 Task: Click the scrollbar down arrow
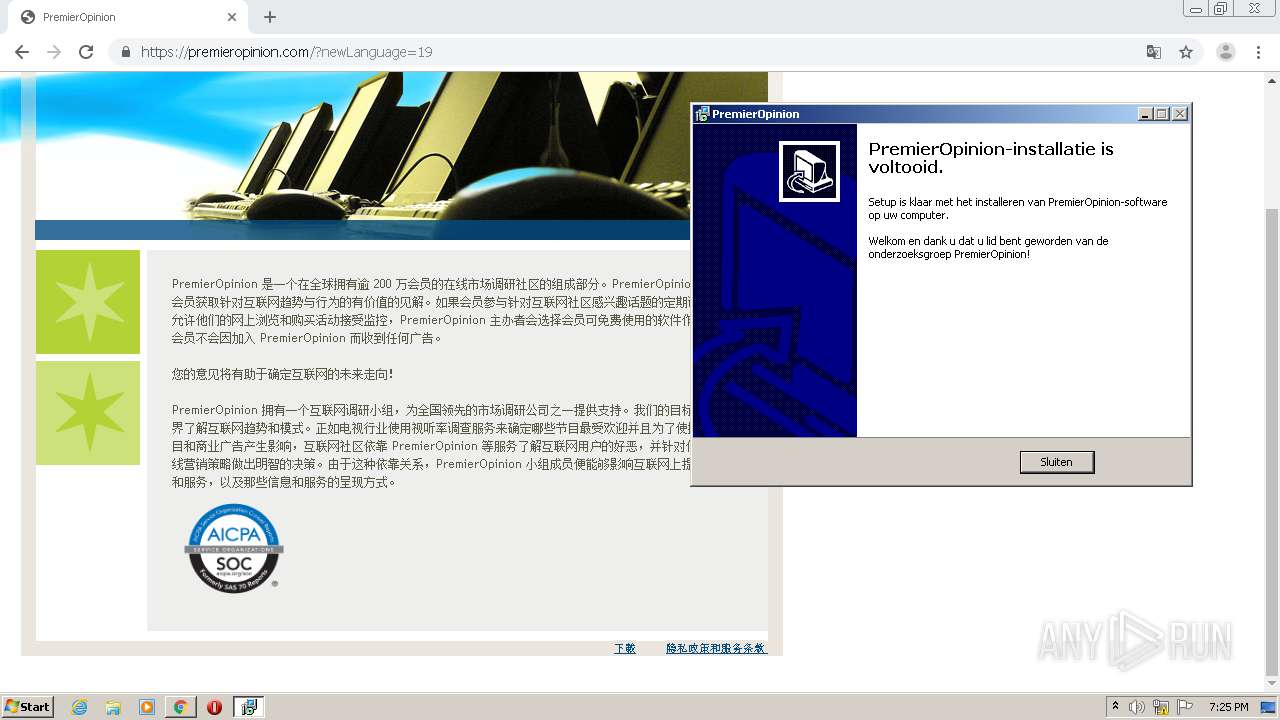coord(1271,683)
